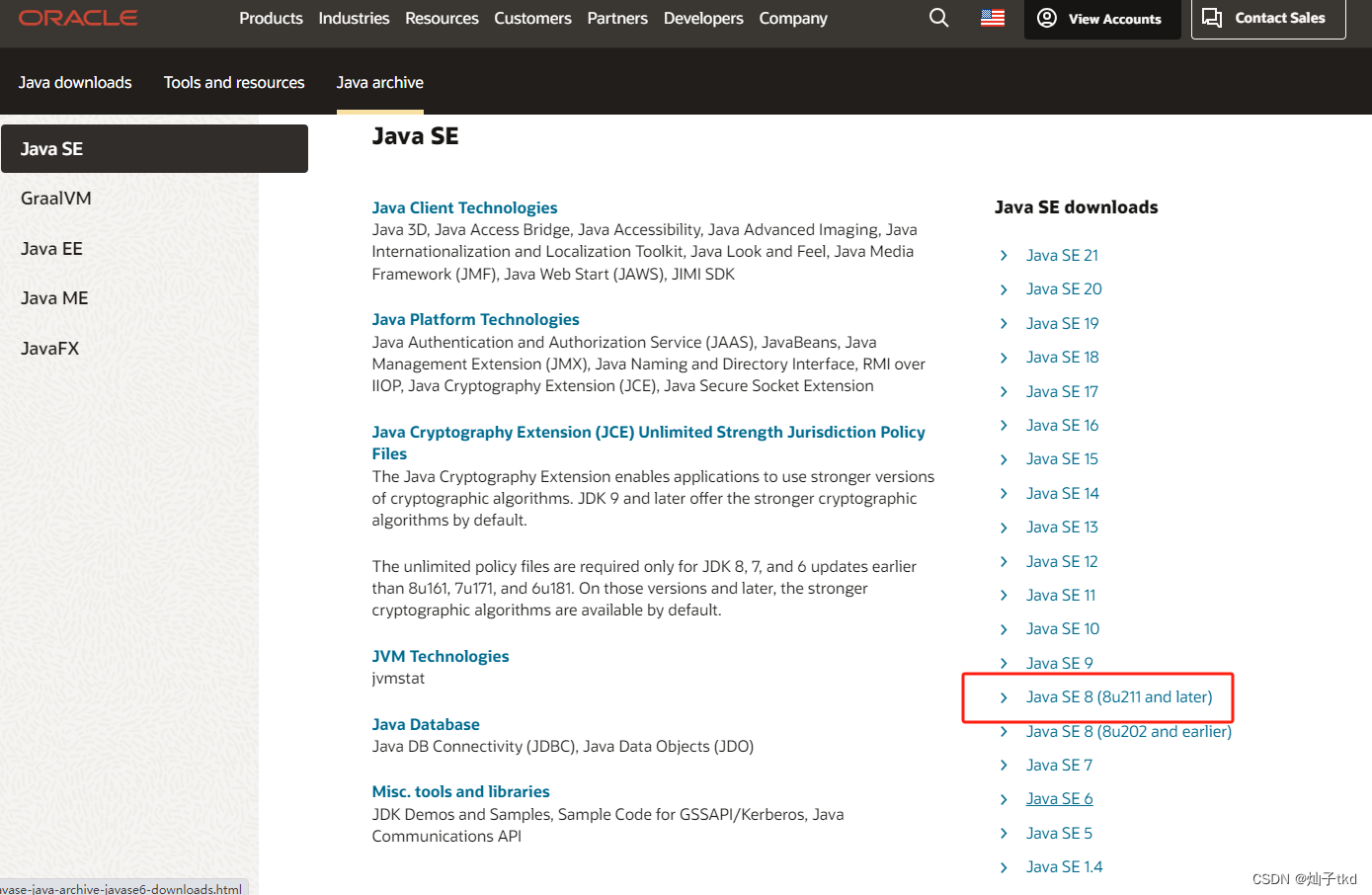This screenshot has height=895, width=1372.
Task: Click chevron beside Java SE 15
Action: tap(1004, 459)
